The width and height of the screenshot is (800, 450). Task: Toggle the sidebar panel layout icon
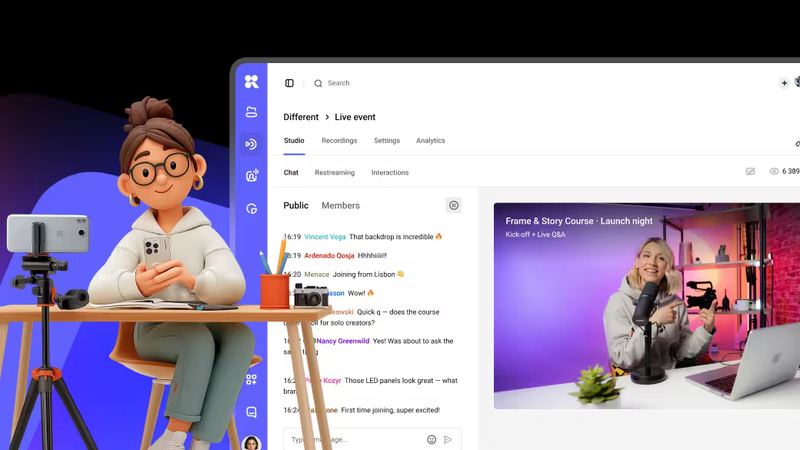click(289, 83)
